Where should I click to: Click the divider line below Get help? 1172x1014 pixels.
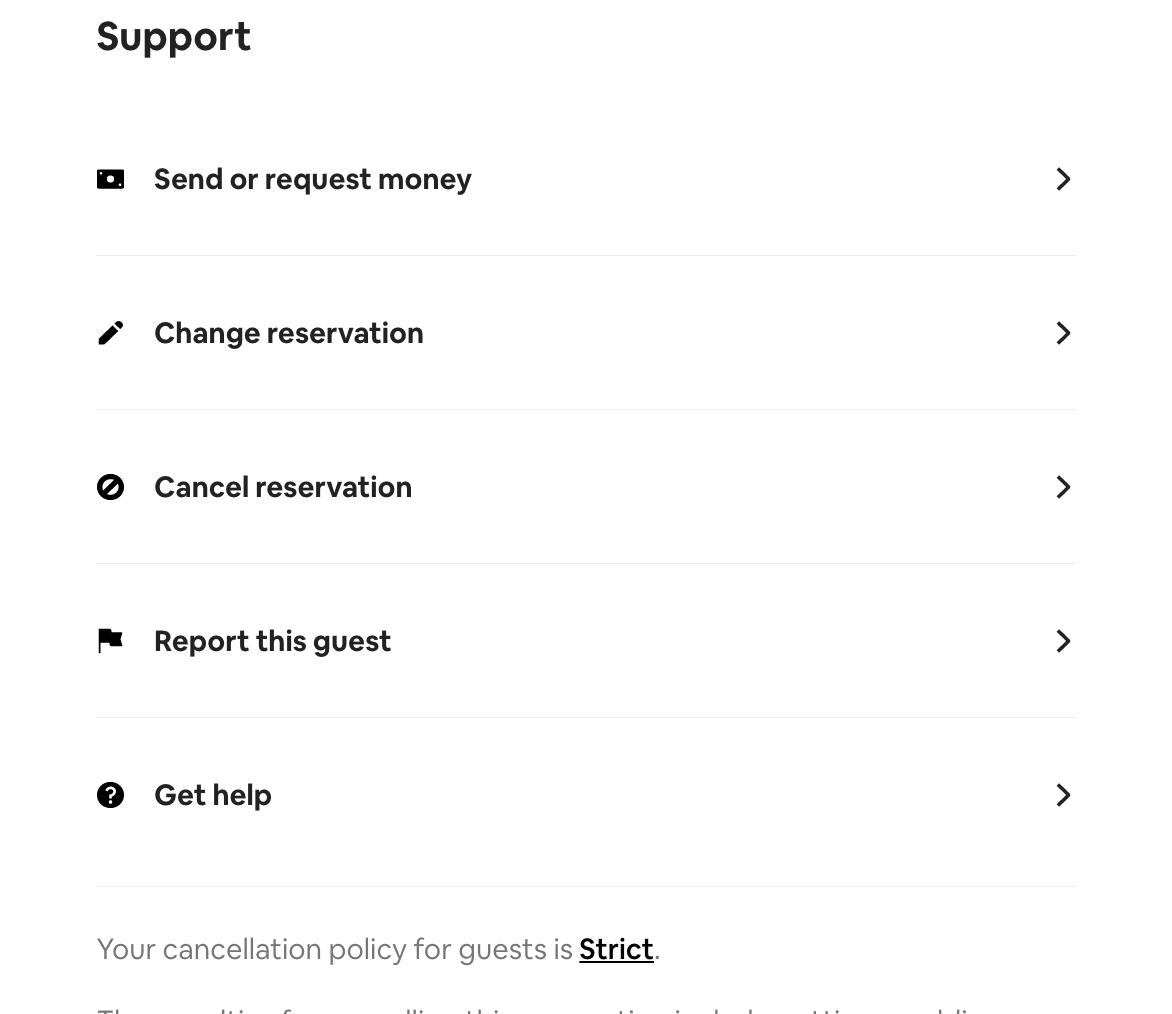(586, 886)
